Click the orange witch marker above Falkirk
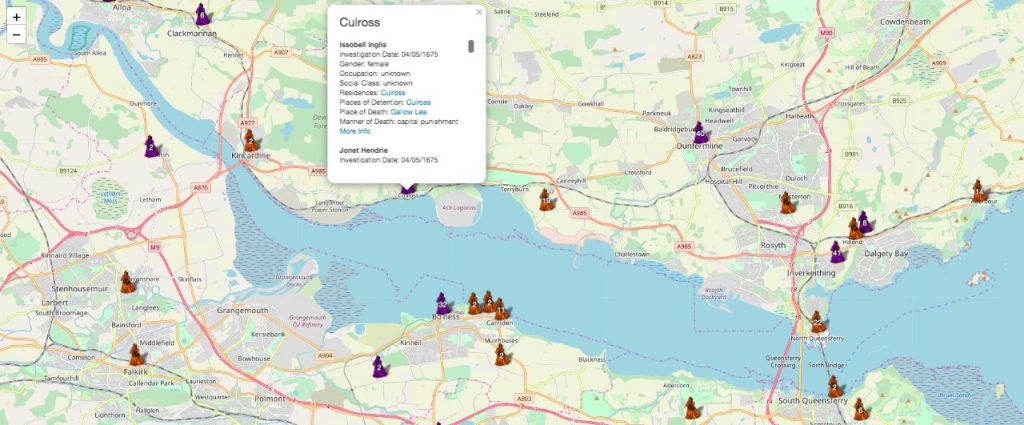The height and width of the screenshot is (425, 1024). tap(136, 354)
